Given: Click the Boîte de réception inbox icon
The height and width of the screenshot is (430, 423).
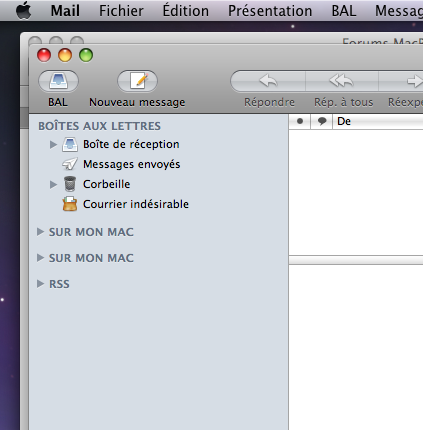Looking at the screenshot, I should click(70, 144).
